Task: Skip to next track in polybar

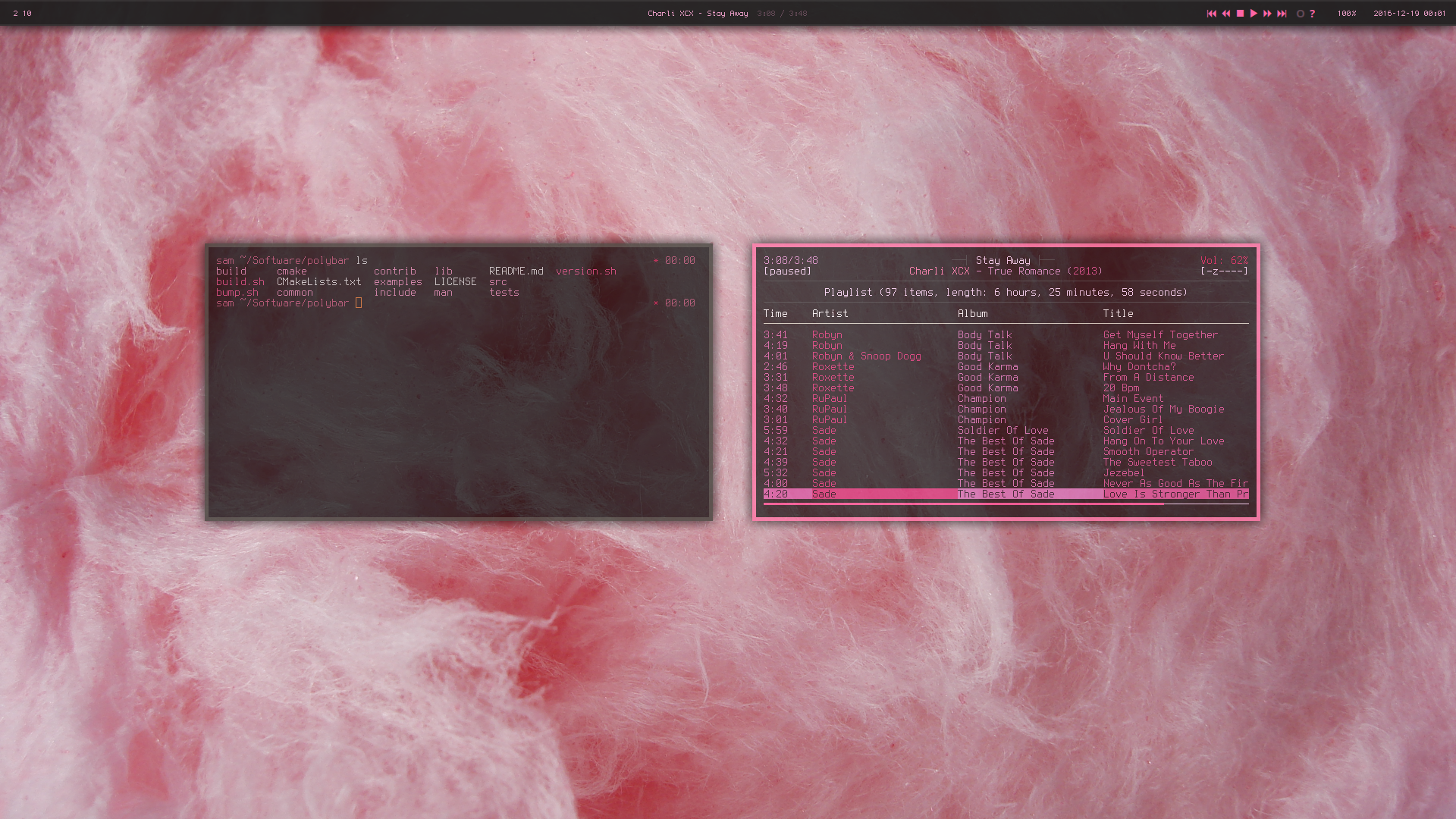Action: tap(1282, 14)
